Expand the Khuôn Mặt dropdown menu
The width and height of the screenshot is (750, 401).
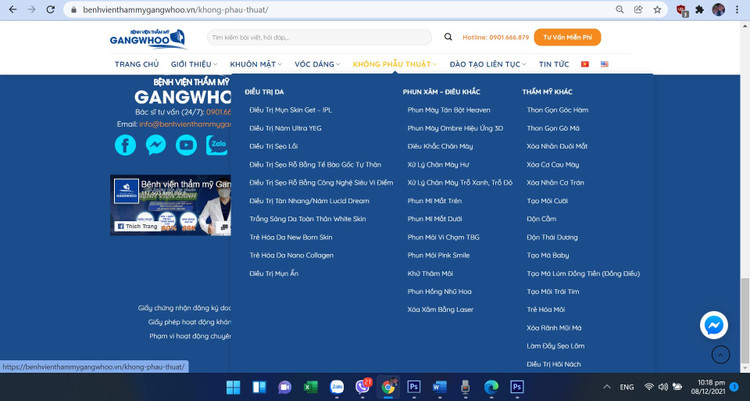pyautogui.click(x=256, y=64)
